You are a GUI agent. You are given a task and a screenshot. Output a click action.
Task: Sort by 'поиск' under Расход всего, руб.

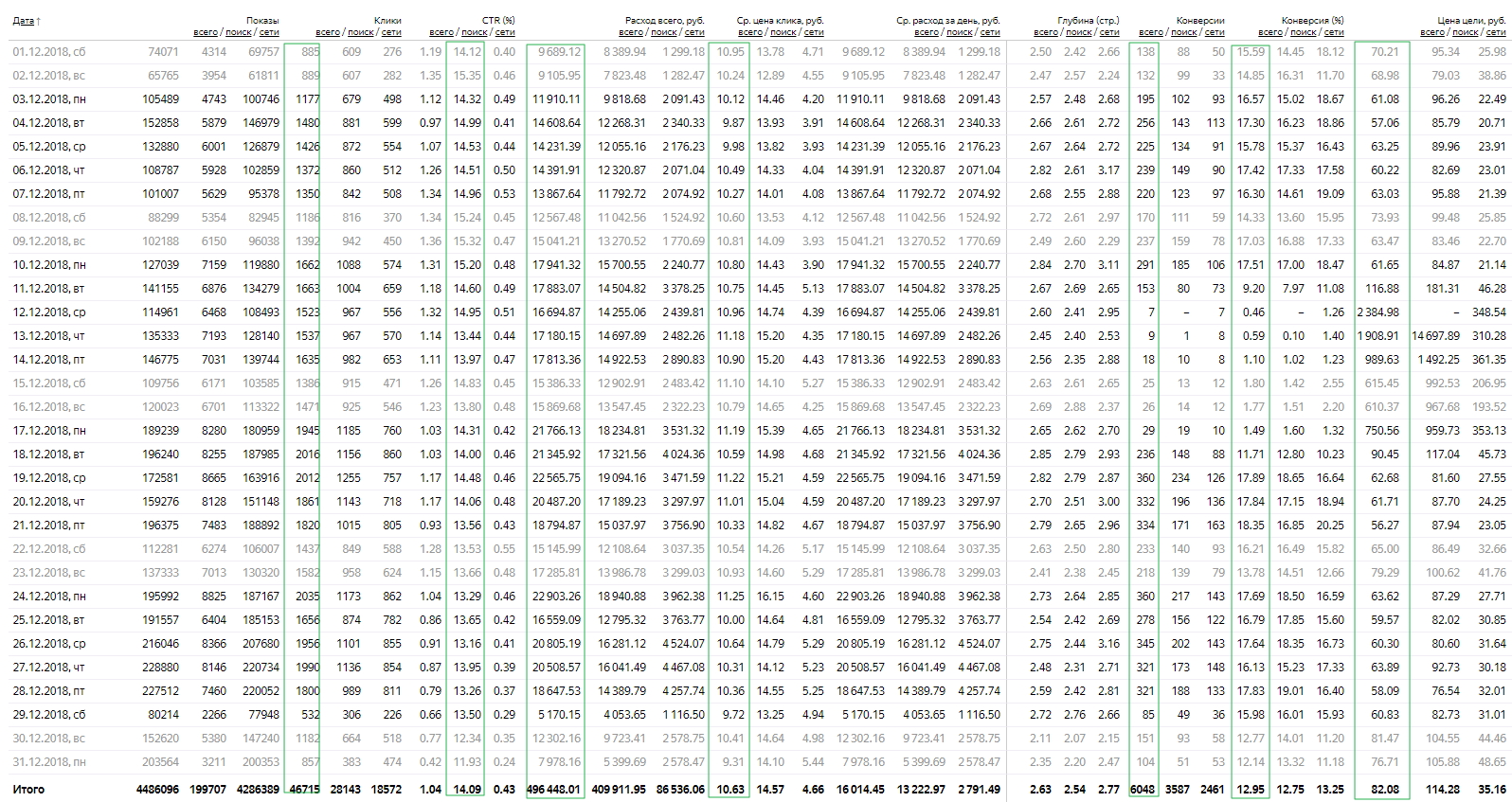[664, 32]
